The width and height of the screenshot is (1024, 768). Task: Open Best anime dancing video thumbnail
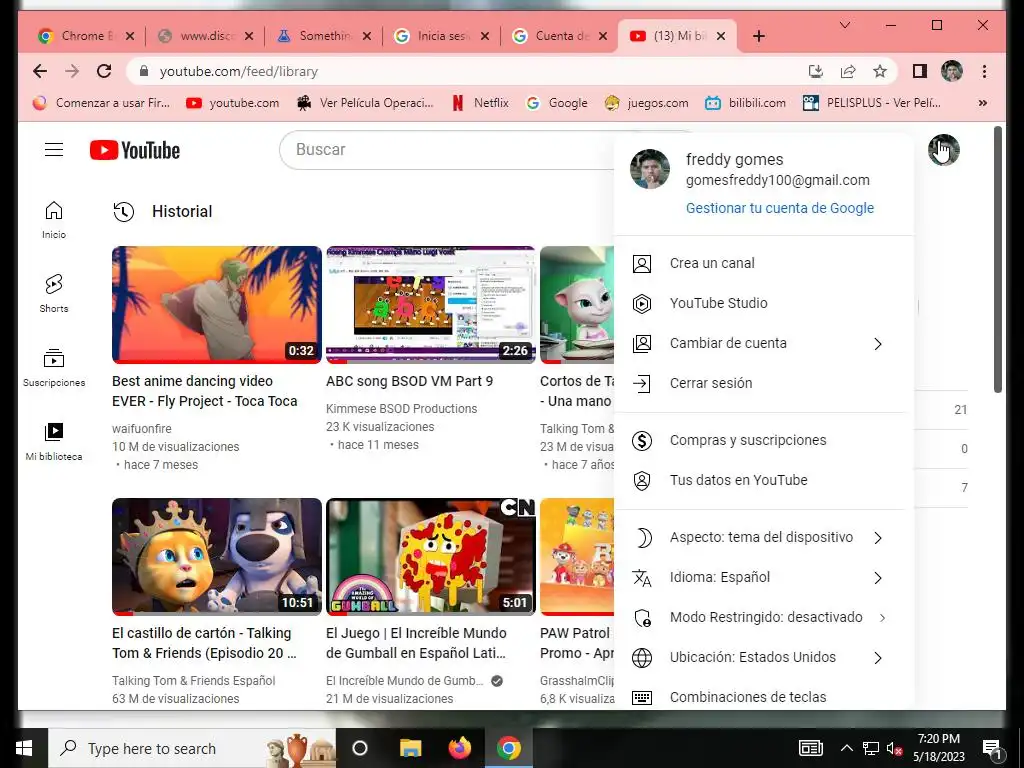[x=217, y=304]
